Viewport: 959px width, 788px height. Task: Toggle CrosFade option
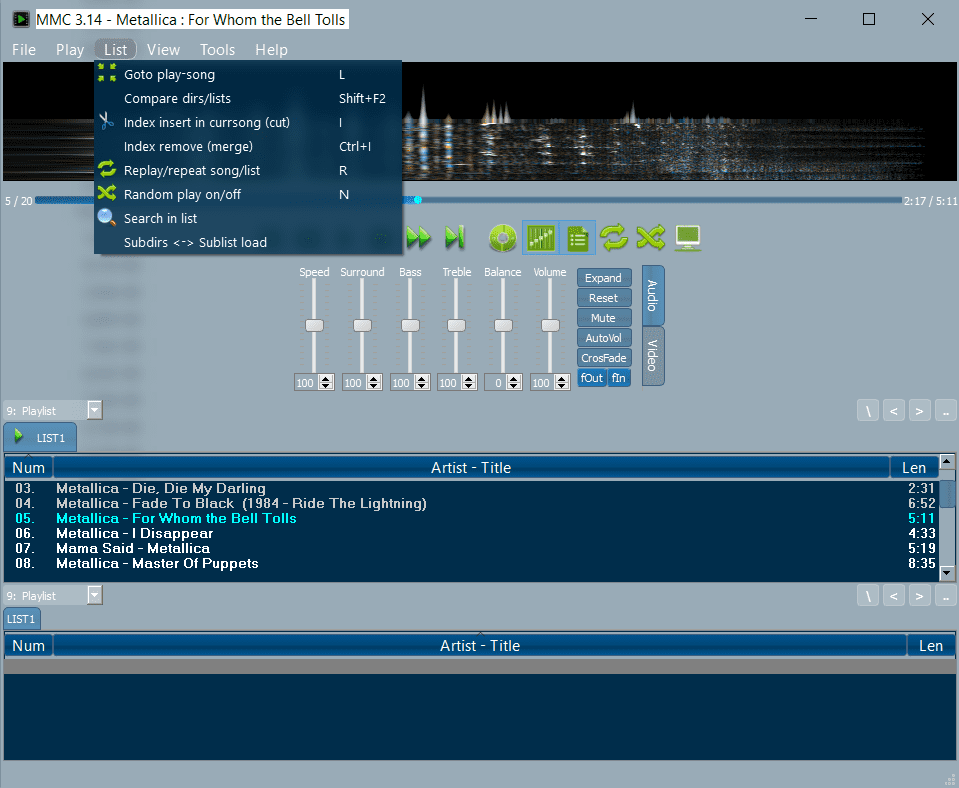click(x=604, y=358)
